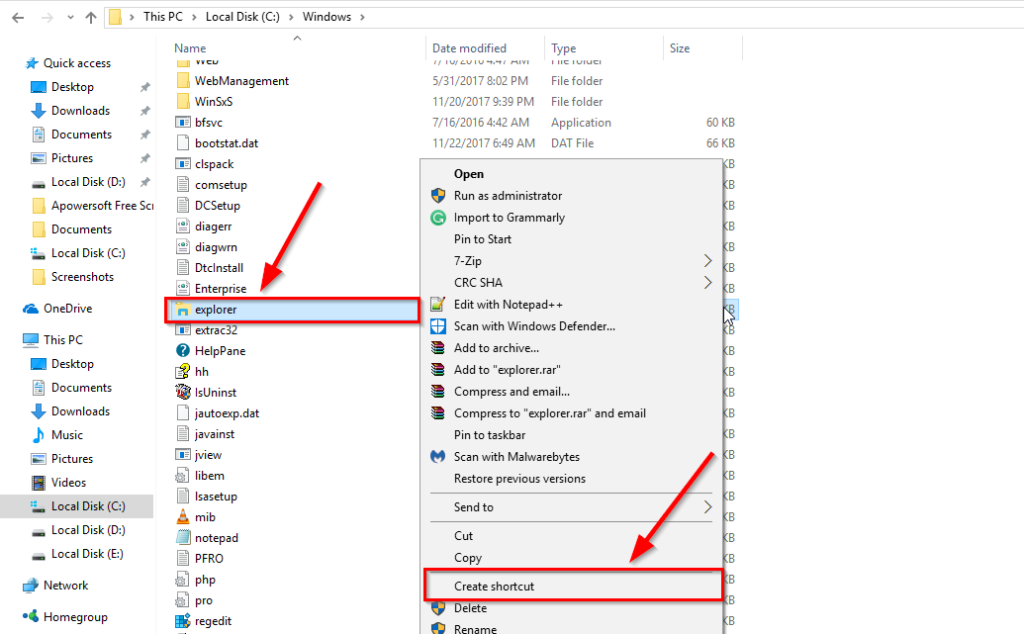This screenshot has width=1024, height=634.
Task: Expand the 7-Zip submenu arrow
Action: [707, 259]
